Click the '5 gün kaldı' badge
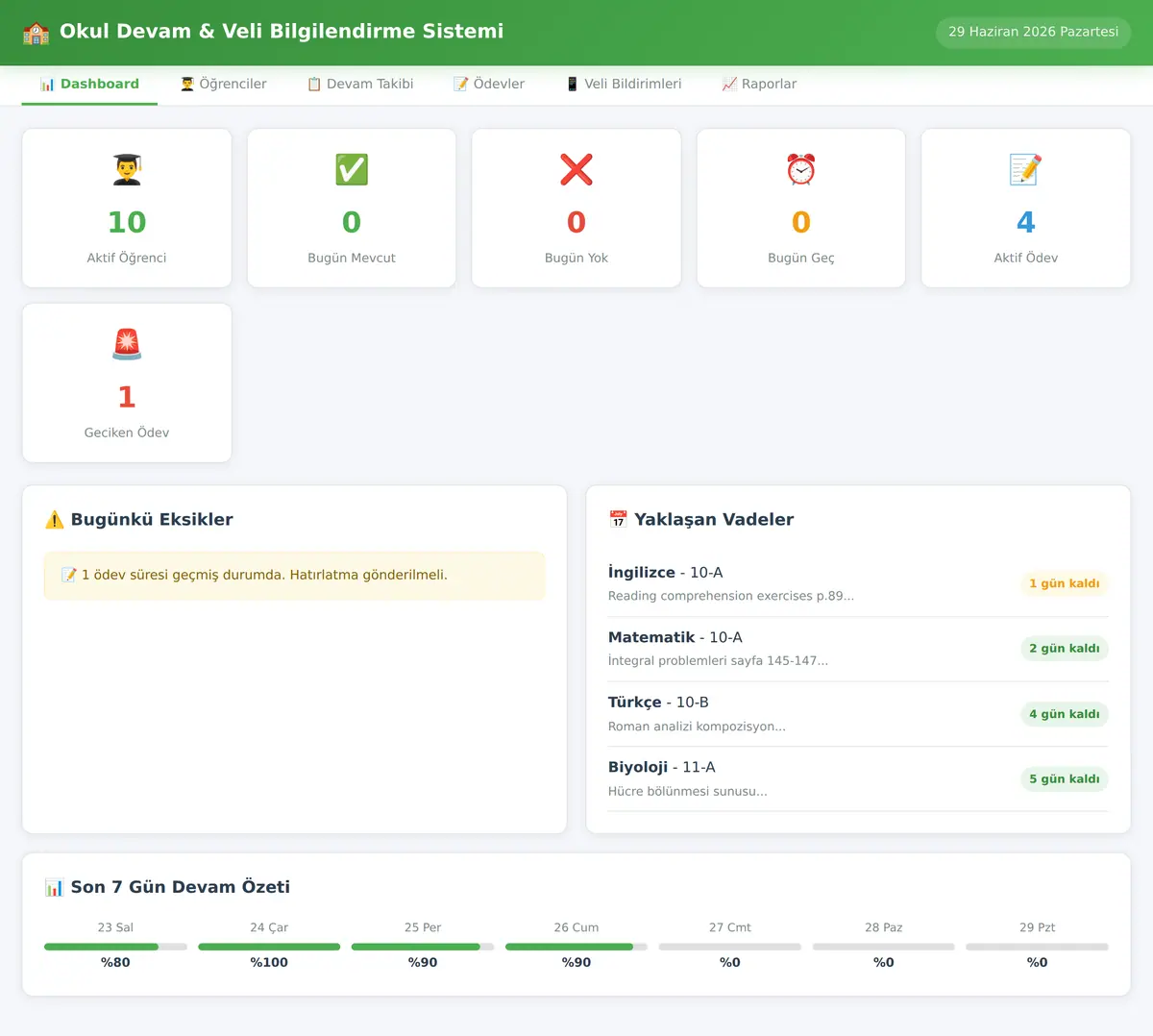Screen dimensions: 1153x1036 1065,779
